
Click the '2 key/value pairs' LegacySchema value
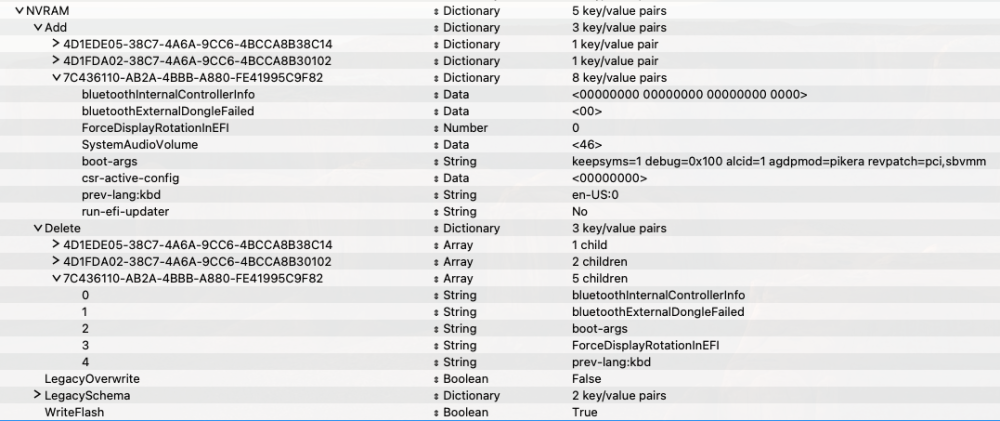(x=619, y=395)
